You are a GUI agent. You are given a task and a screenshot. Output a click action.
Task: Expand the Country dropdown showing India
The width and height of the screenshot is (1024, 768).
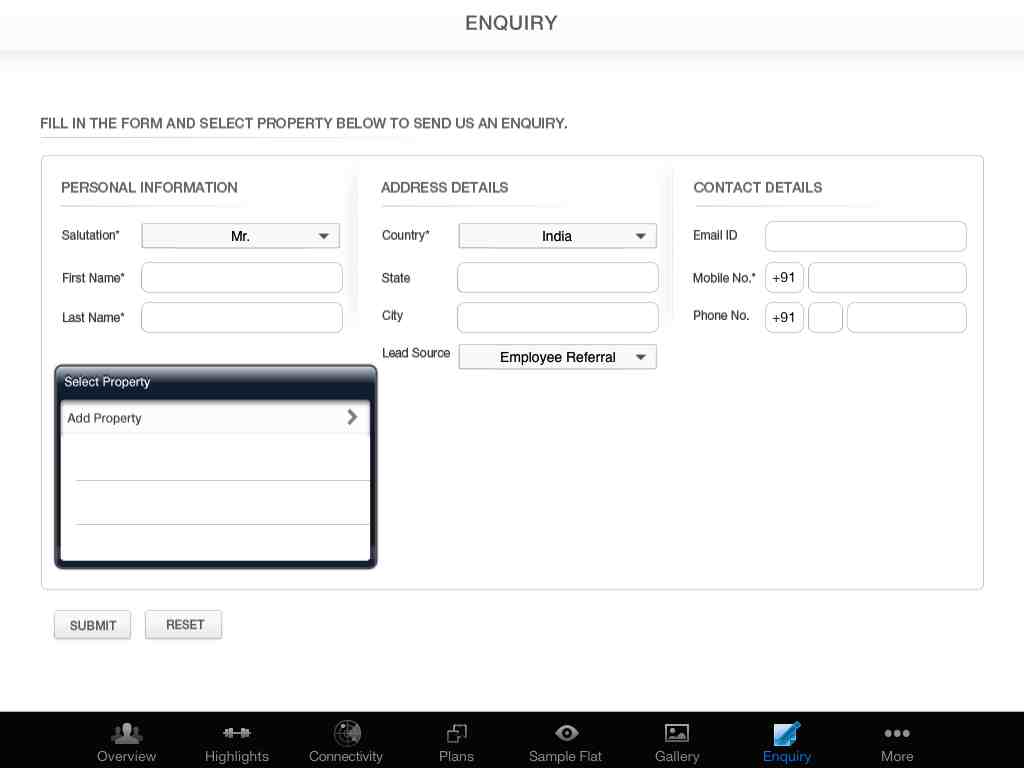(x=557, y=236)
